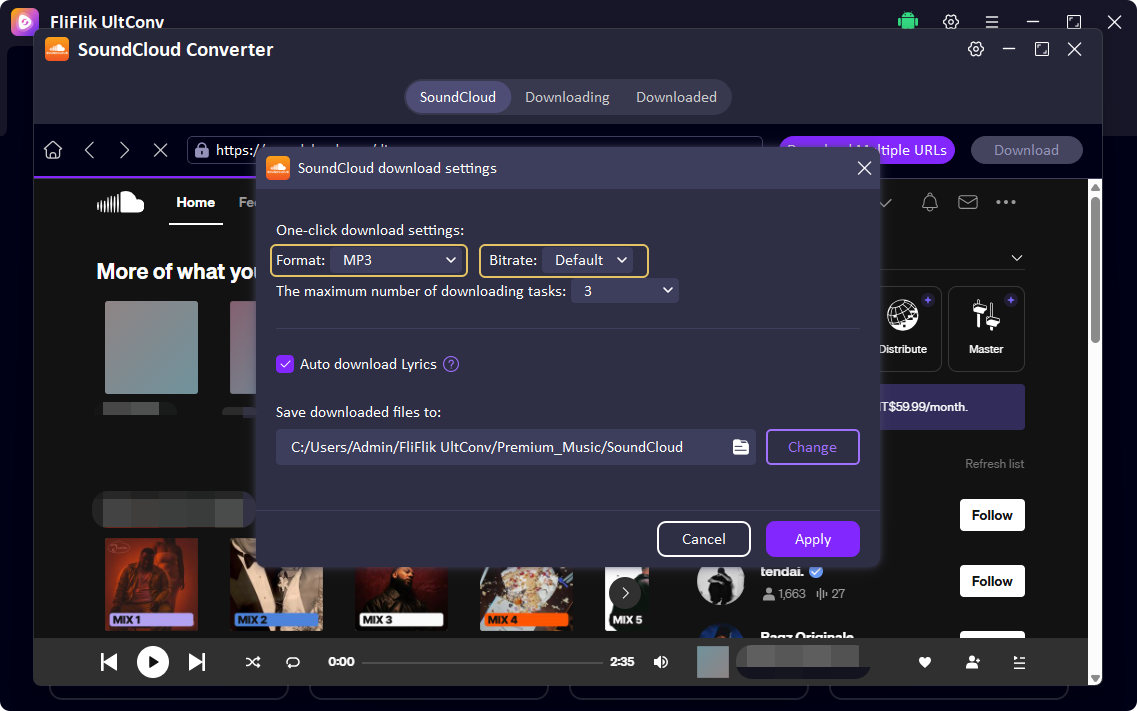This screenshot has height=711, width=1137.
Task: Open FliFlik UltConv settings gear in top bar
Action: click(951, 22)
